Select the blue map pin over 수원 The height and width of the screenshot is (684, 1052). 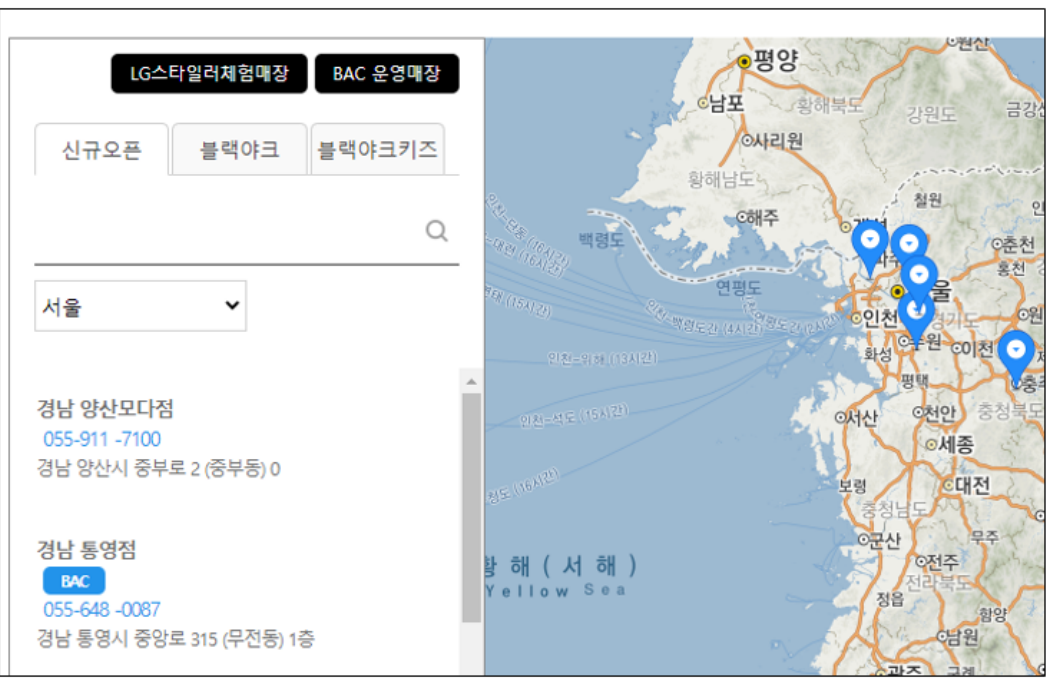916,319
